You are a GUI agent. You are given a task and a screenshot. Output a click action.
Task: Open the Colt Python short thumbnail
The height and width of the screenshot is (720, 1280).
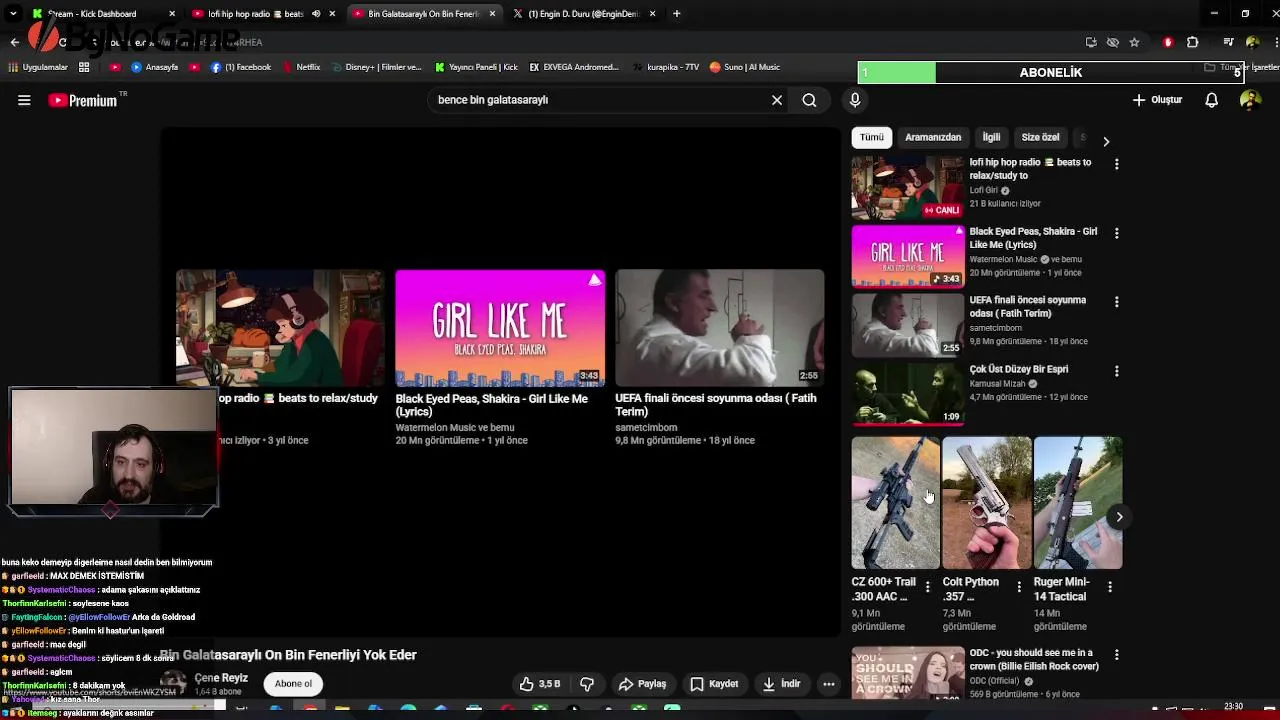tap(986, 503)
